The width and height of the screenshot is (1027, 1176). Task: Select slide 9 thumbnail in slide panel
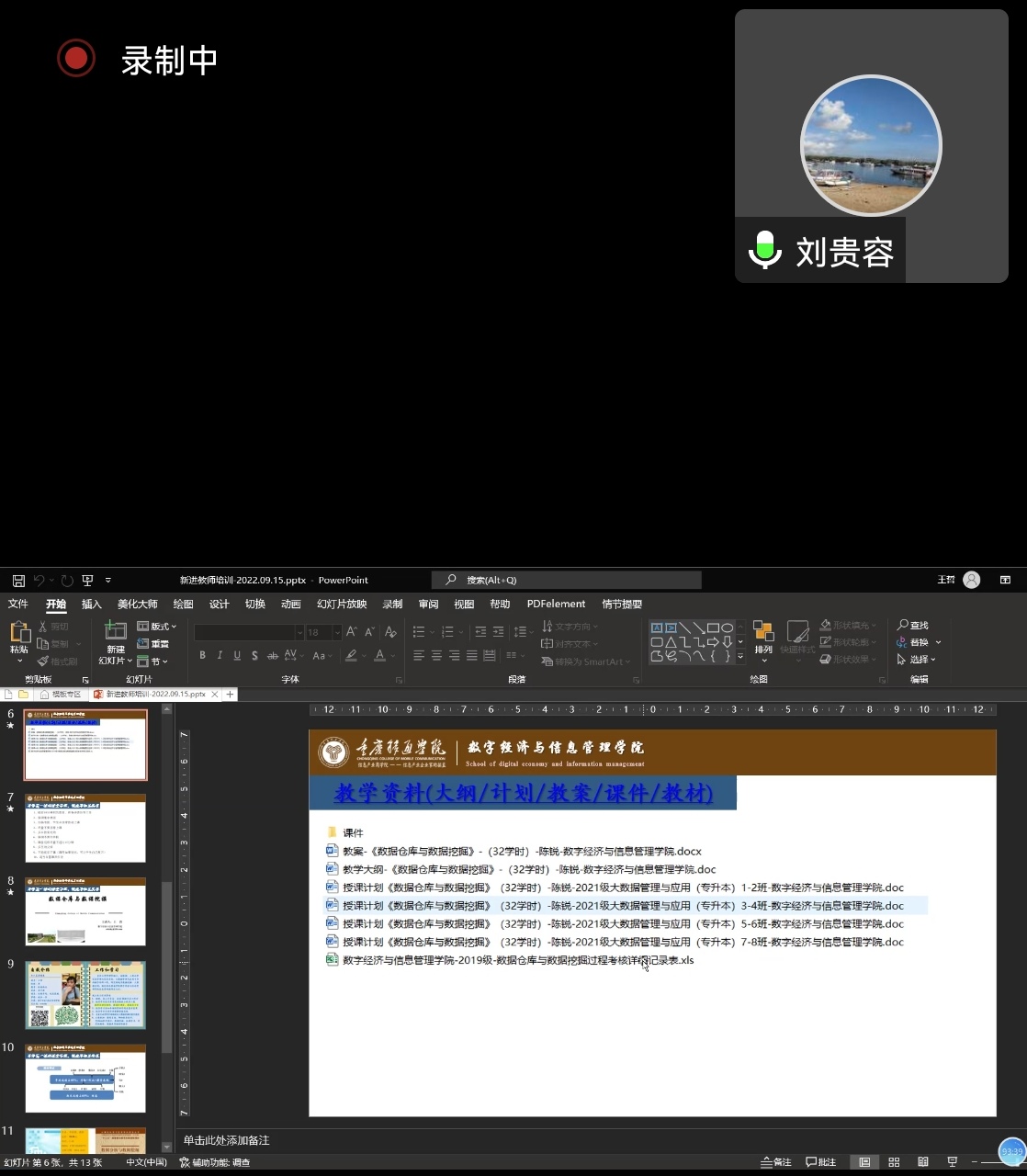pyautogui.click(x=85, y=995)
